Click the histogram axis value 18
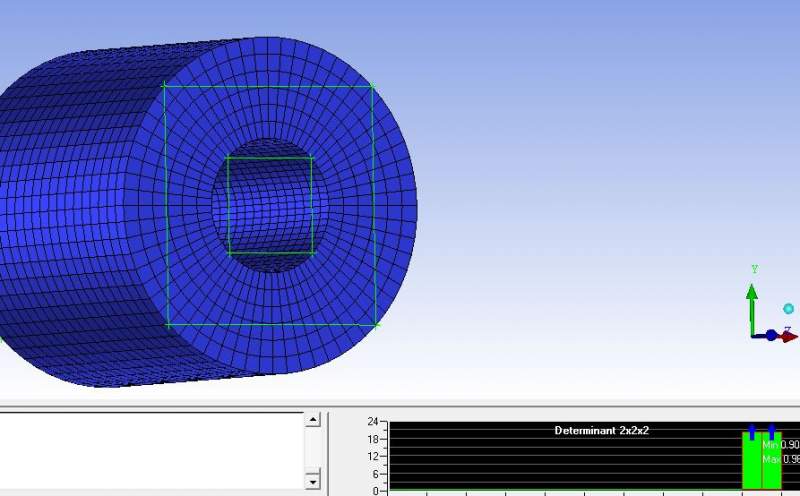 tap(372, 439)
